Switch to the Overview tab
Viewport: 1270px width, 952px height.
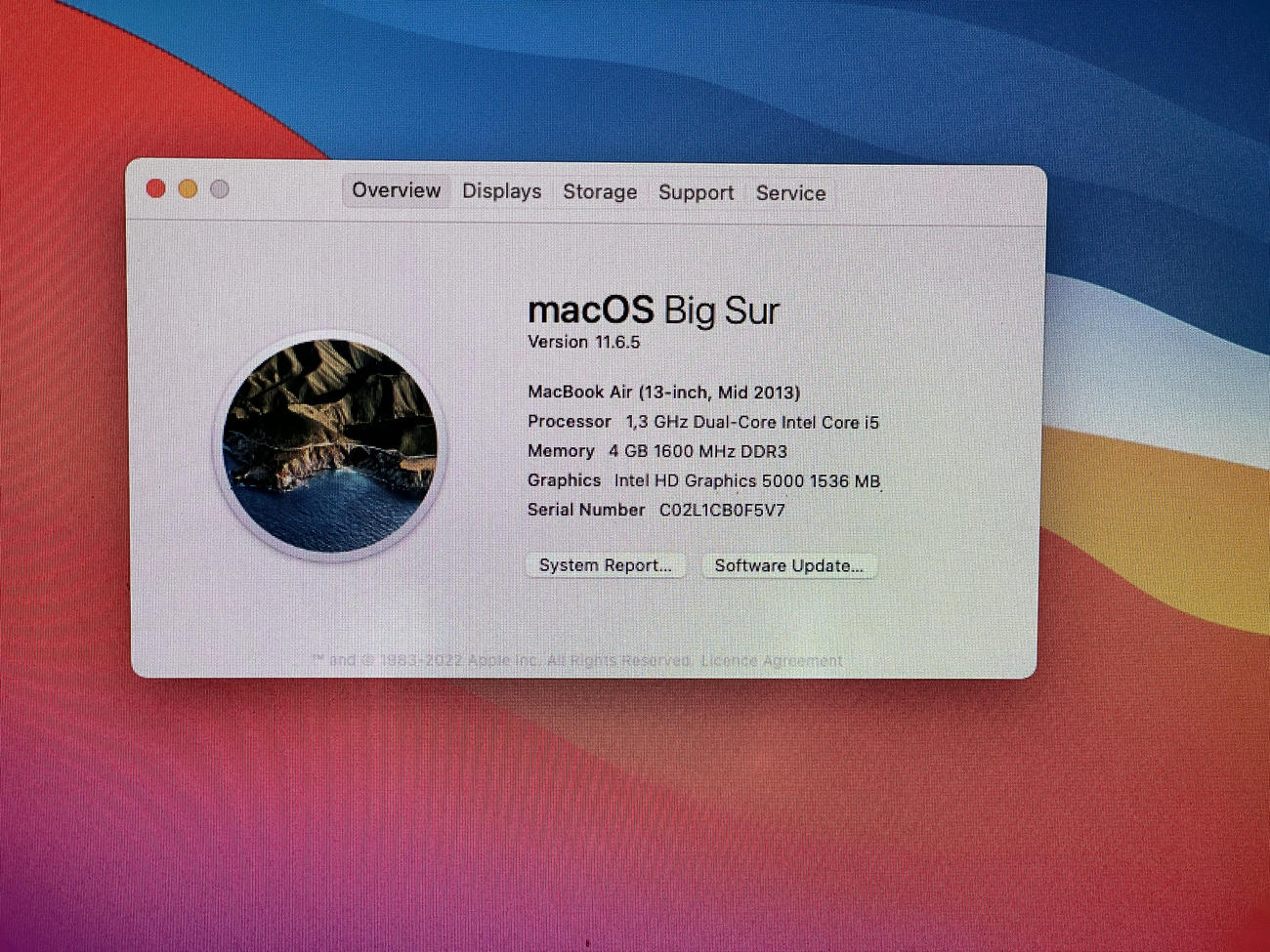(396, 190)
